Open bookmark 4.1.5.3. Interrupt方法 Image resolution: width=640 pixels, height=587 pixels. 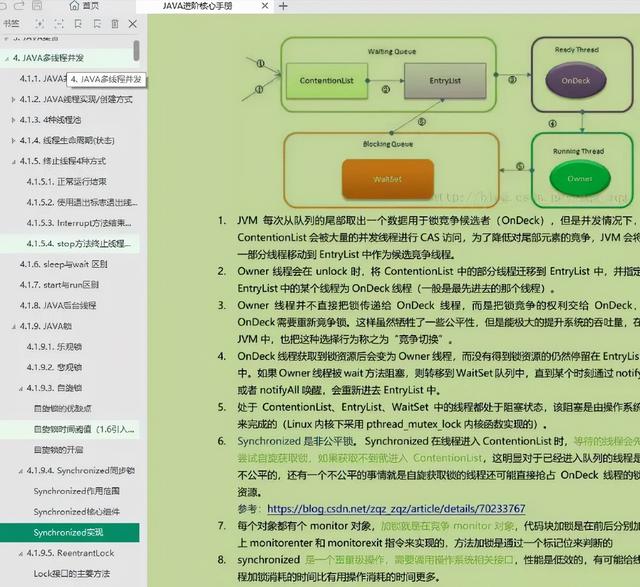point(79,223)
